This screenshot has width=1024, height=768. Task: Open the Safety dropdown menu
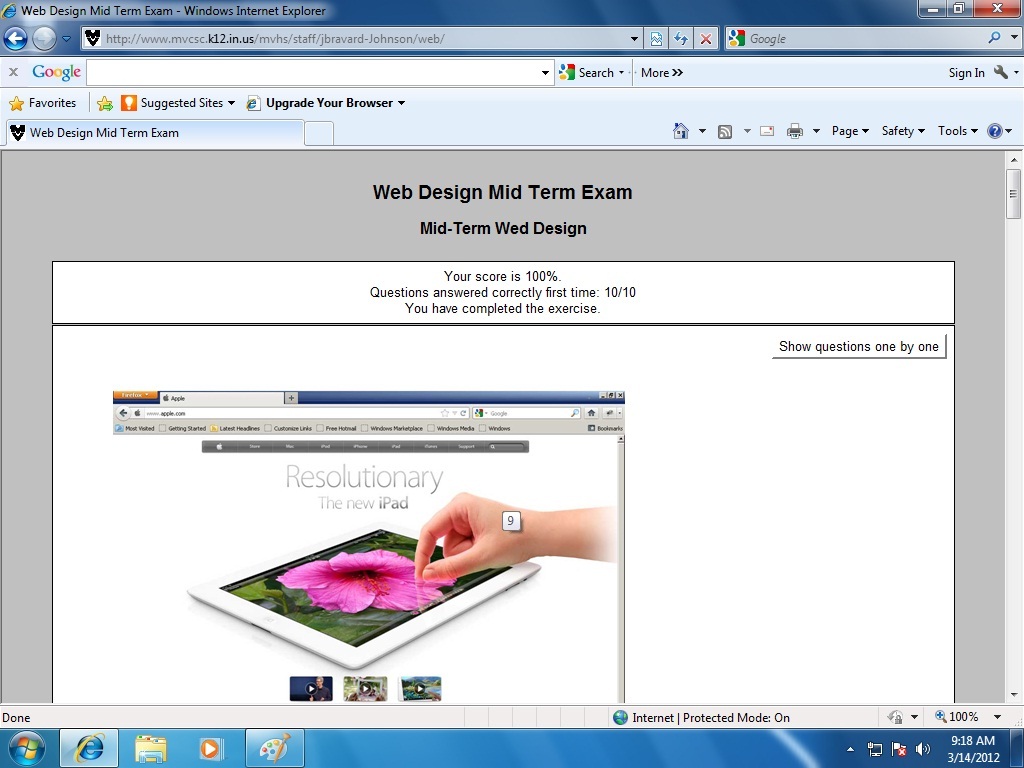(902, 131)
